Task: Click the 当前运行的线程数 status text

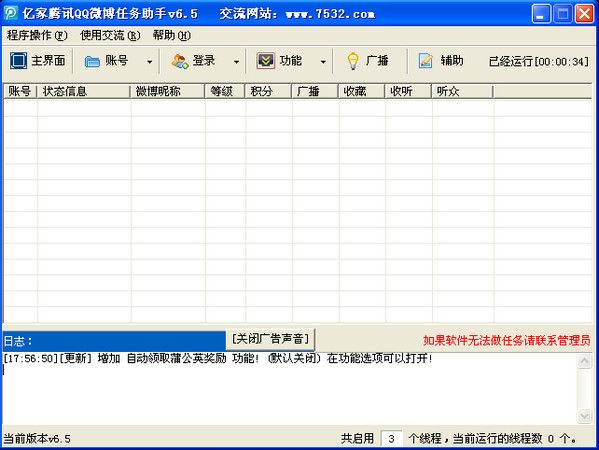Action: (515, 439)
